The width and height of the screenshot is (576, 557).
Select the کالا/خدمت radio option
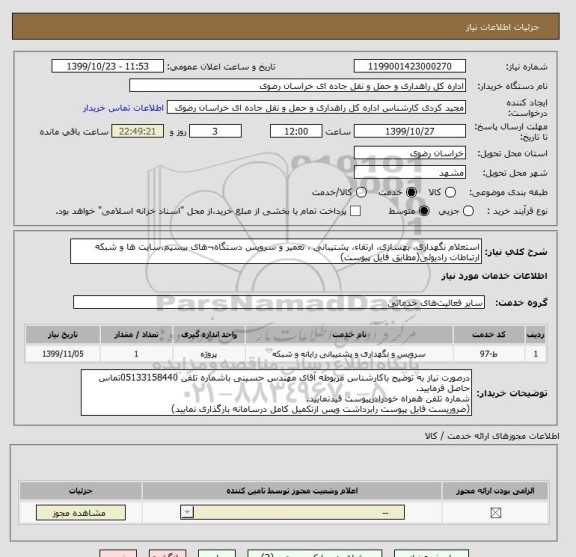pos(361,192)
